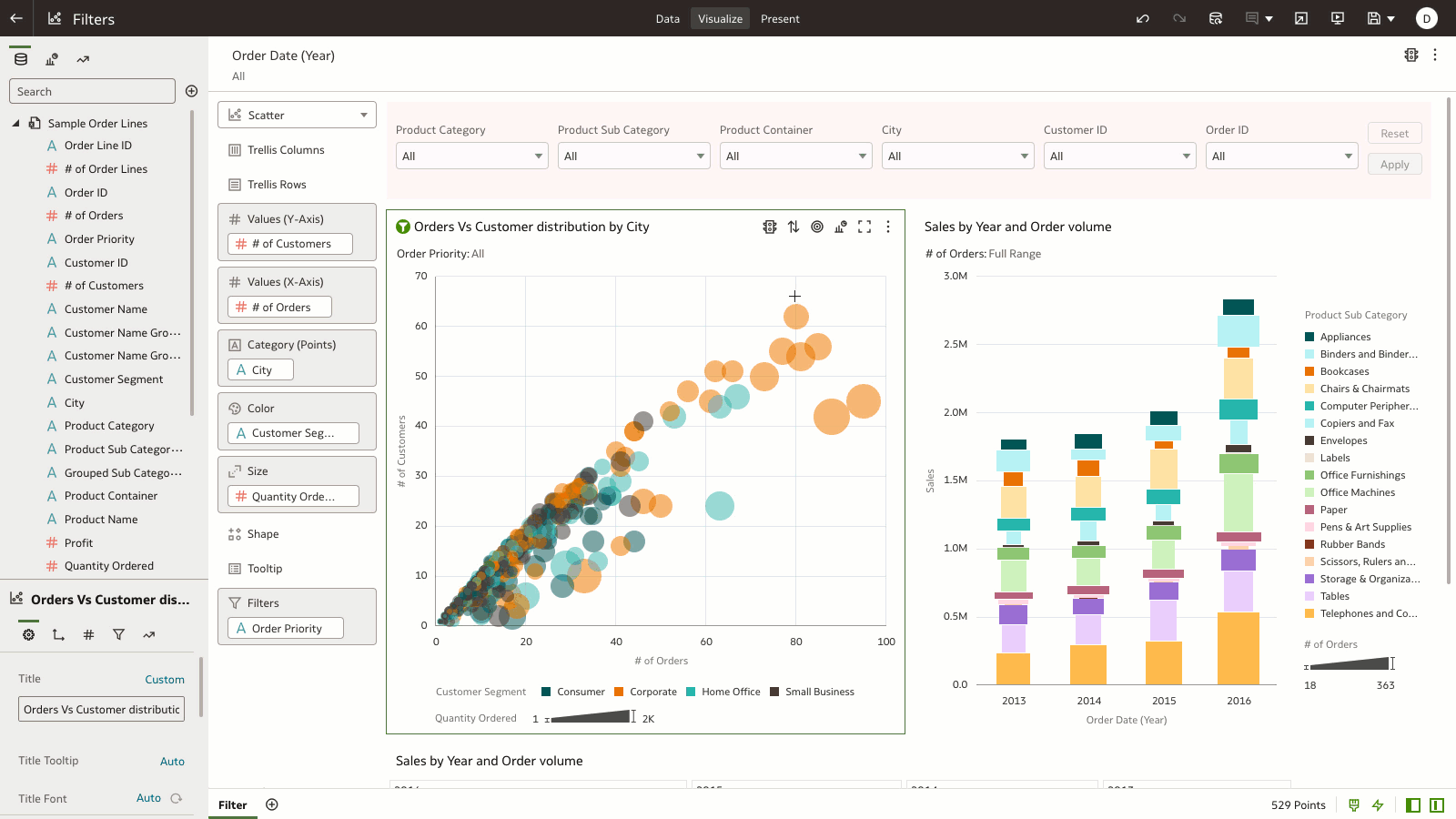Select the Analytics panel in the left sidebar
This screenshot has width=1456, height=819.
[82, 58]
